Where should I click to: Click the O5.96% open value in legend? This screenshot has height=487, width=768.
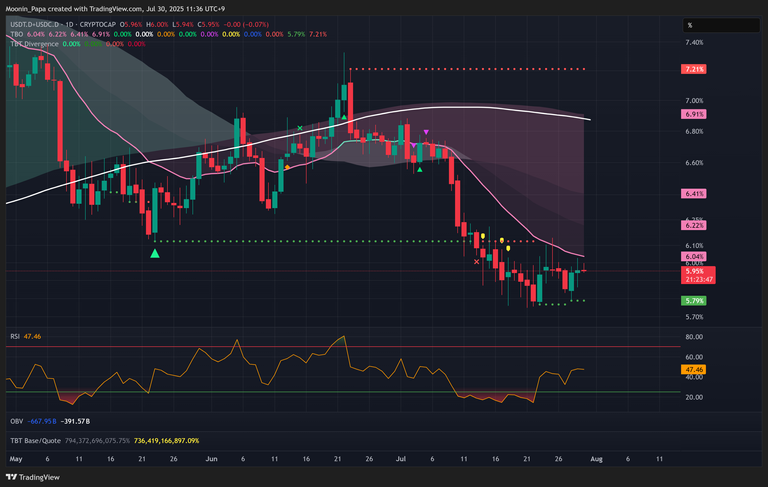[x=131, y=24]
